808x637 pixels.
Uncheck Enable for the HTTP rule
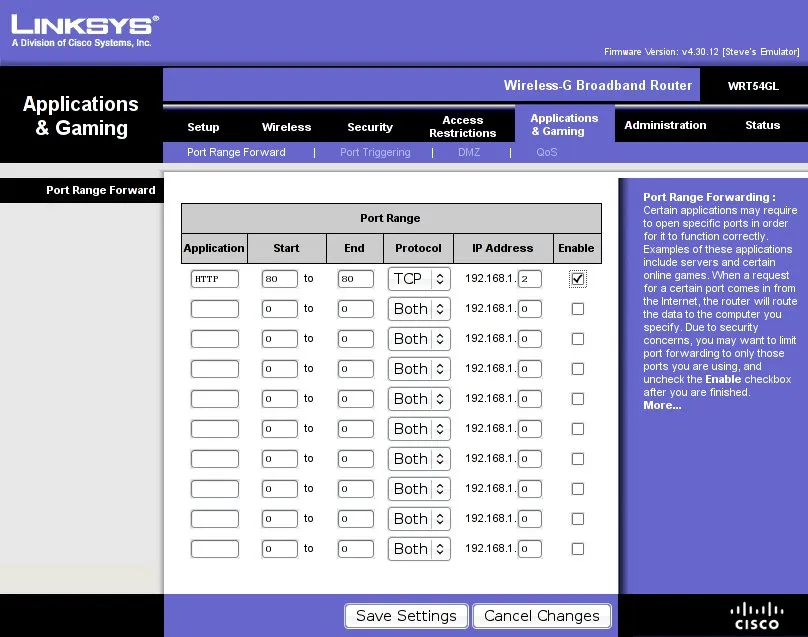point(577,278)
